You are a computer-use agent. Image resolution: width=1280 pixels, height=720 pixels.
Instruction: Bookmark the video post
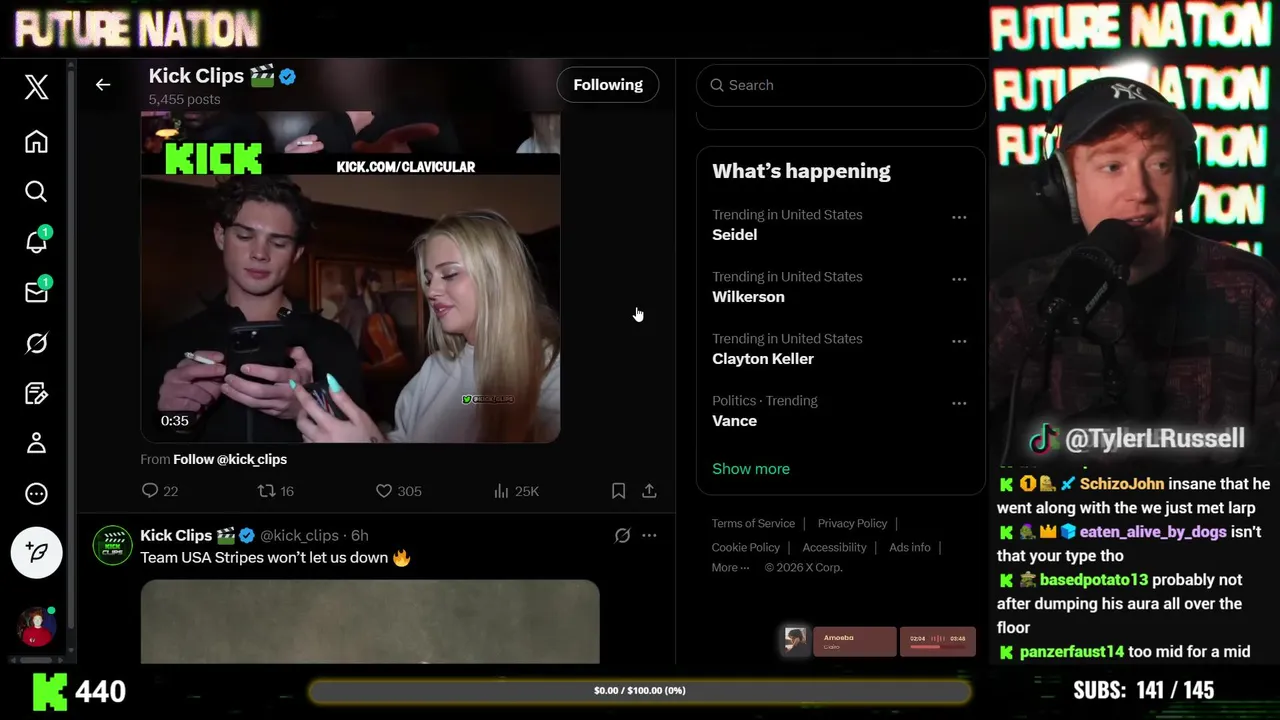[619, 491]
